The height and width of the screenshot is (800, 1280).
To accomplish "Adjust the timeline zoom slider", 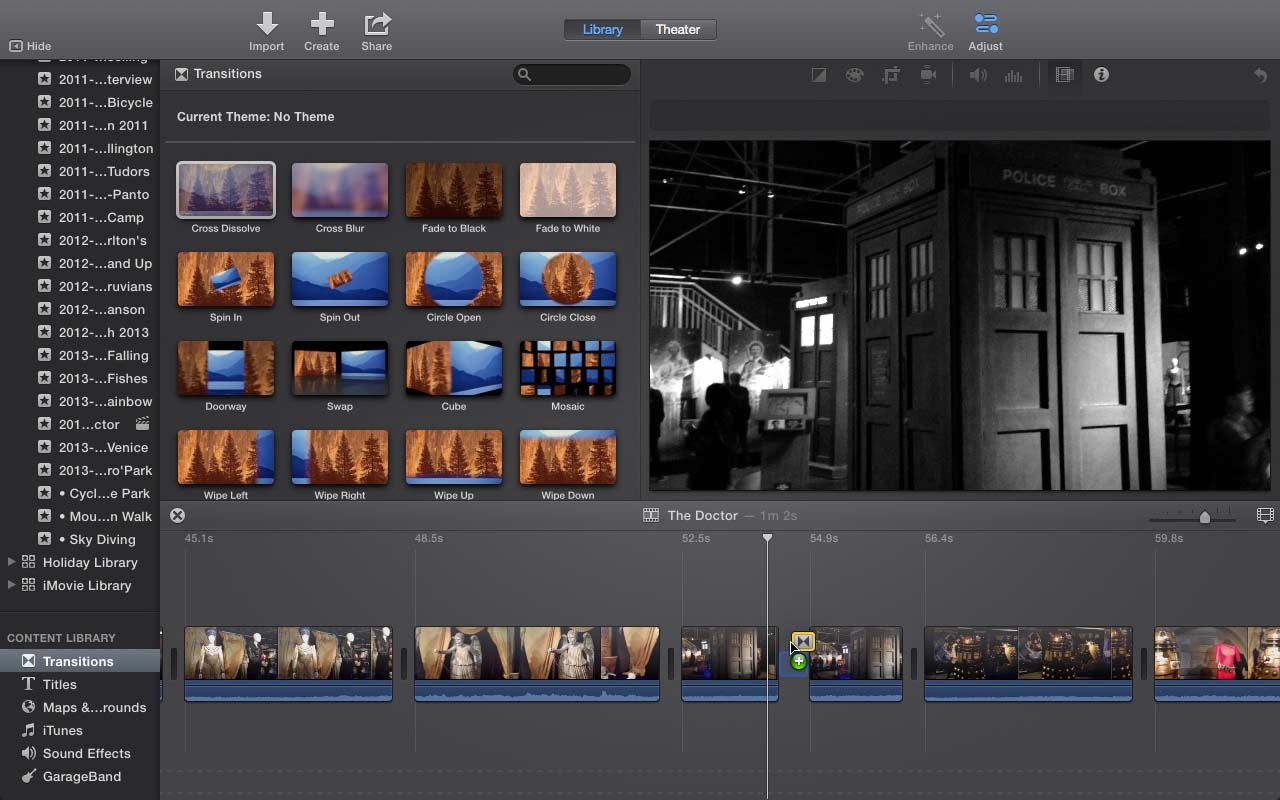I will pyautogui.click(x=1204, y=517).
